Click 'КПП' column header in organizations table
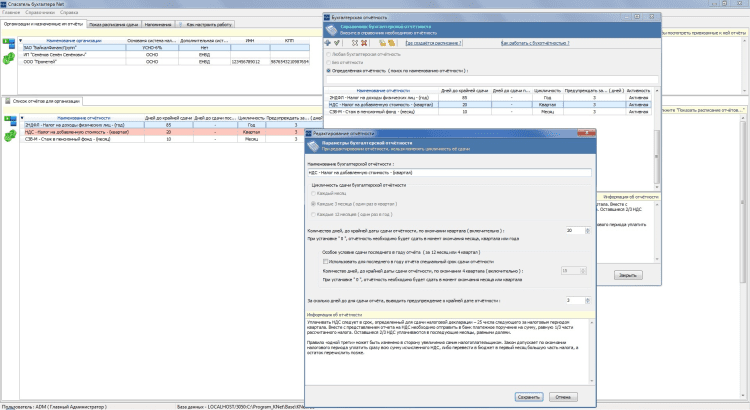The width and height of the screenshot is (750, 410). coord(289,41)
